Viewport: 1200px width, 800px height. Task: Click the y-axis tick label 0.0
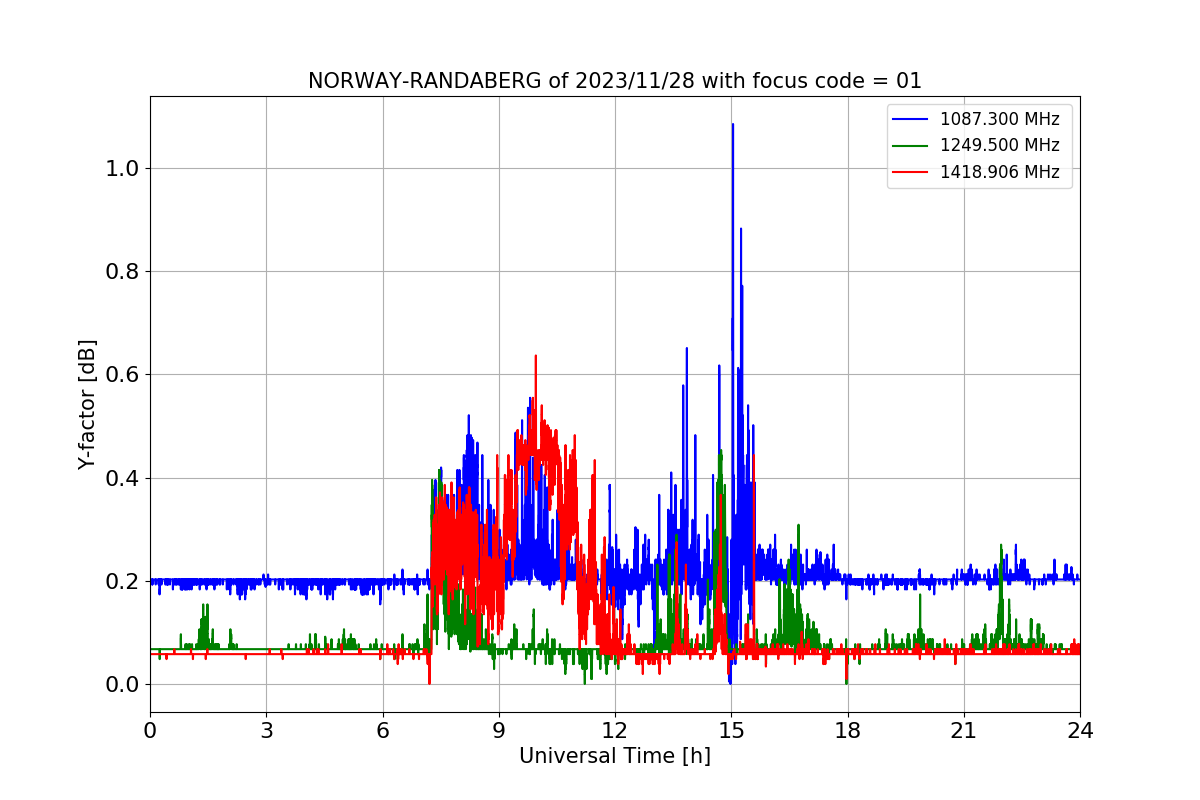122,685
